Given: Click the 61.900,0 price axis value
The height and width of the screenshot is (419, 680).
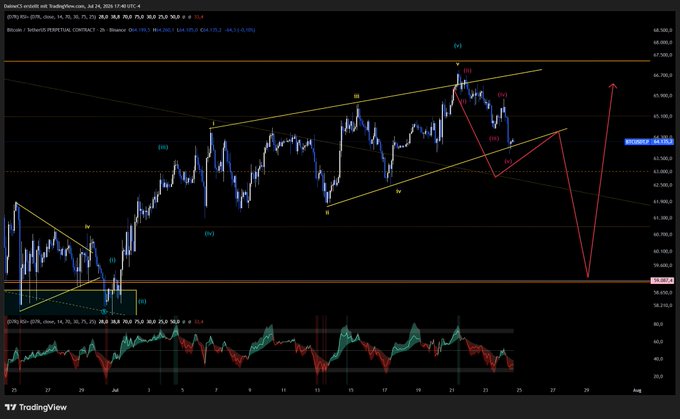Looking at the screenshot, I should pos(662,202).
